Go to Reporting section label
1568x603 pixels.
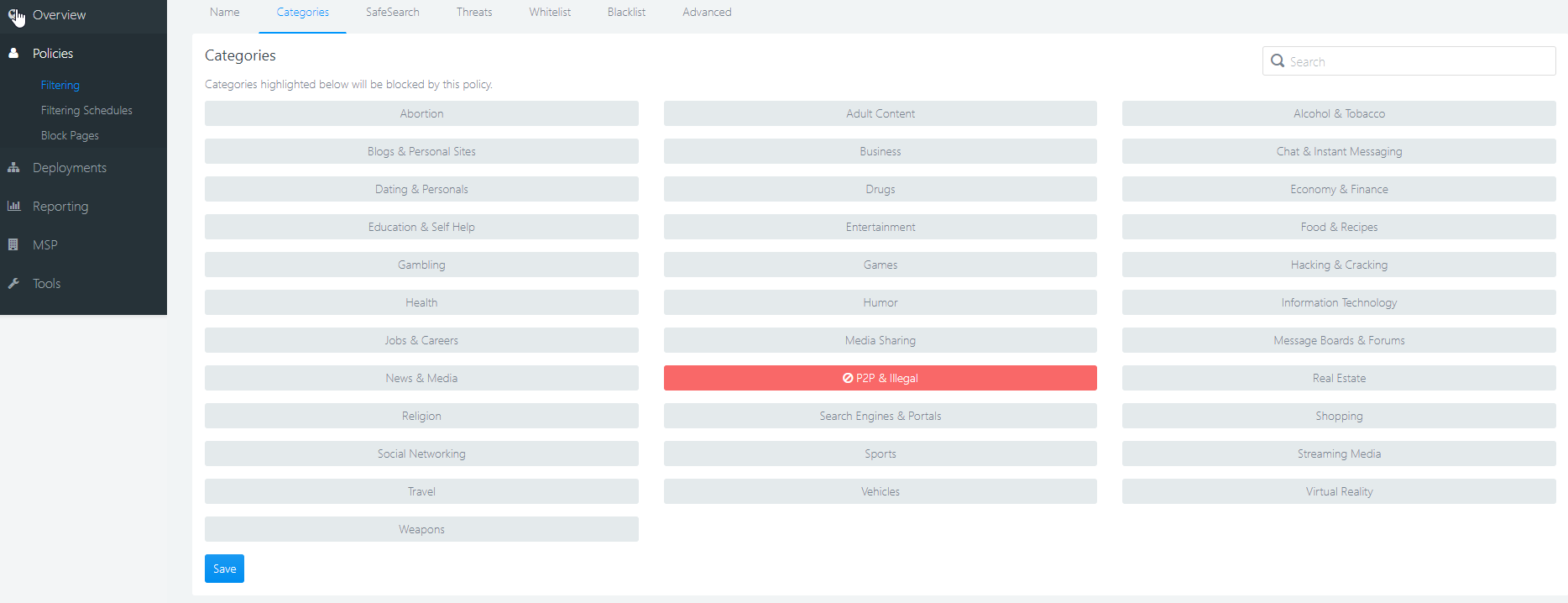[x=60, y=207]
